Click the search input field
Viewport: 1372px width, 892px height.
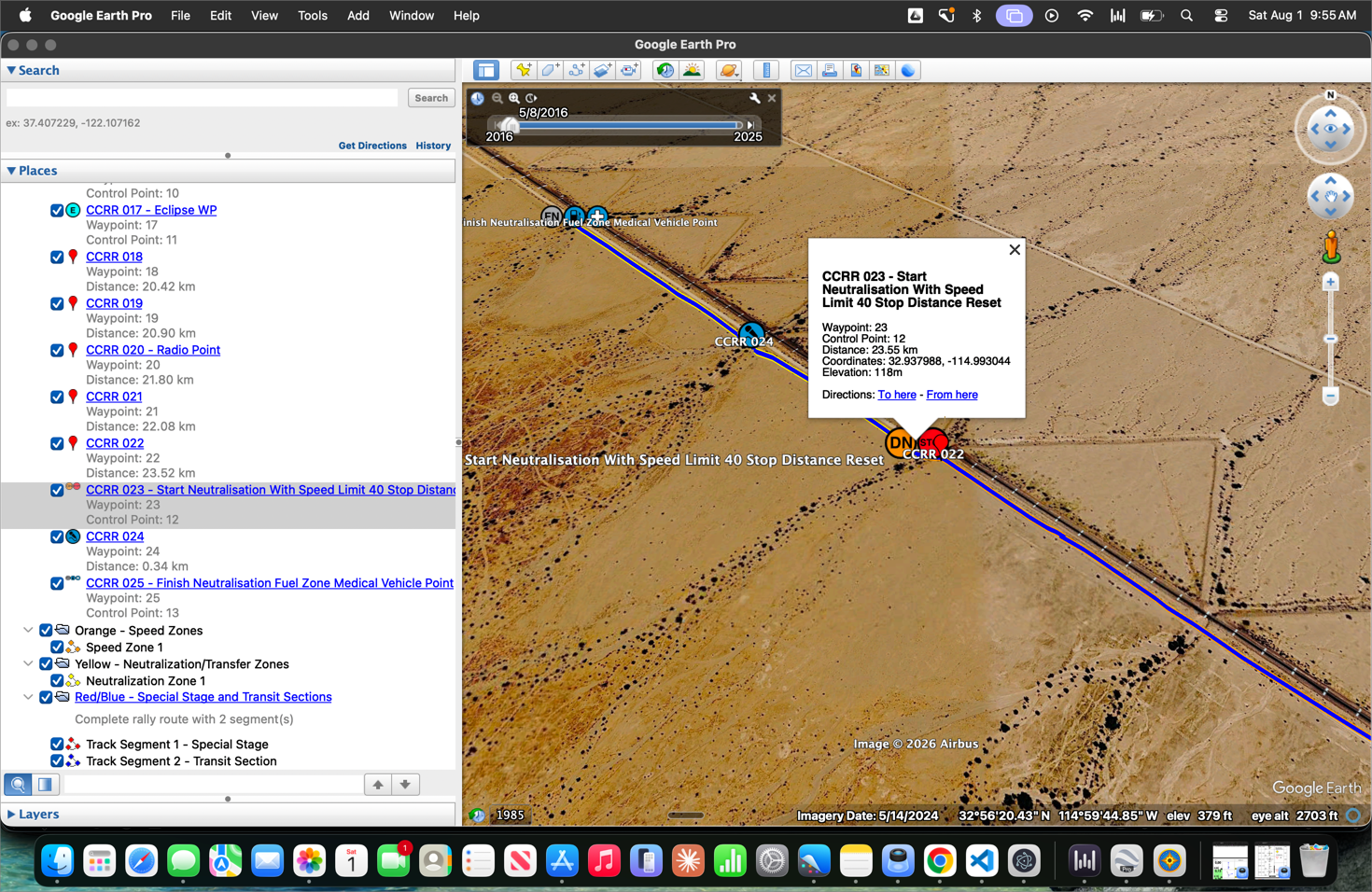pyautogui.click(x=202, y=98)
